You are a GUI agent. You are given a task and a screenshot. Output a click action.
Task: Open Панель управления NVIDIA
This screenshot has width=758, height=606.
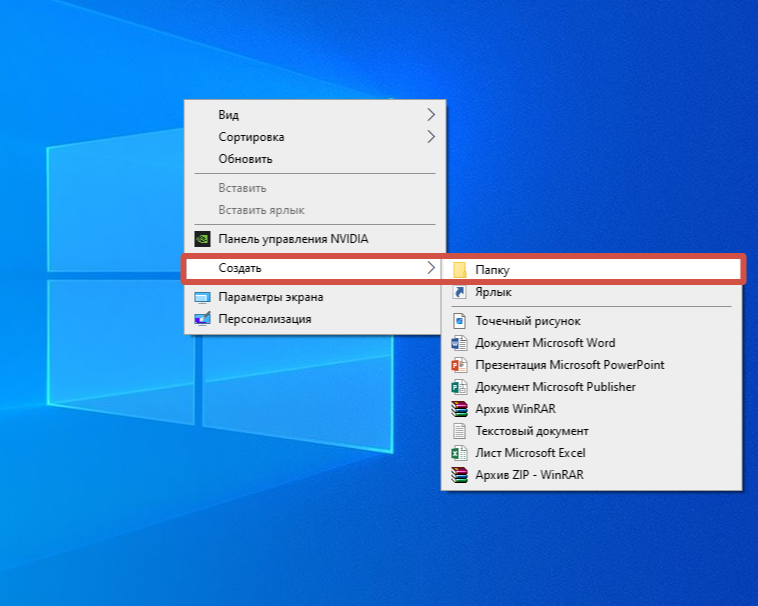click(x=315, y=239)
